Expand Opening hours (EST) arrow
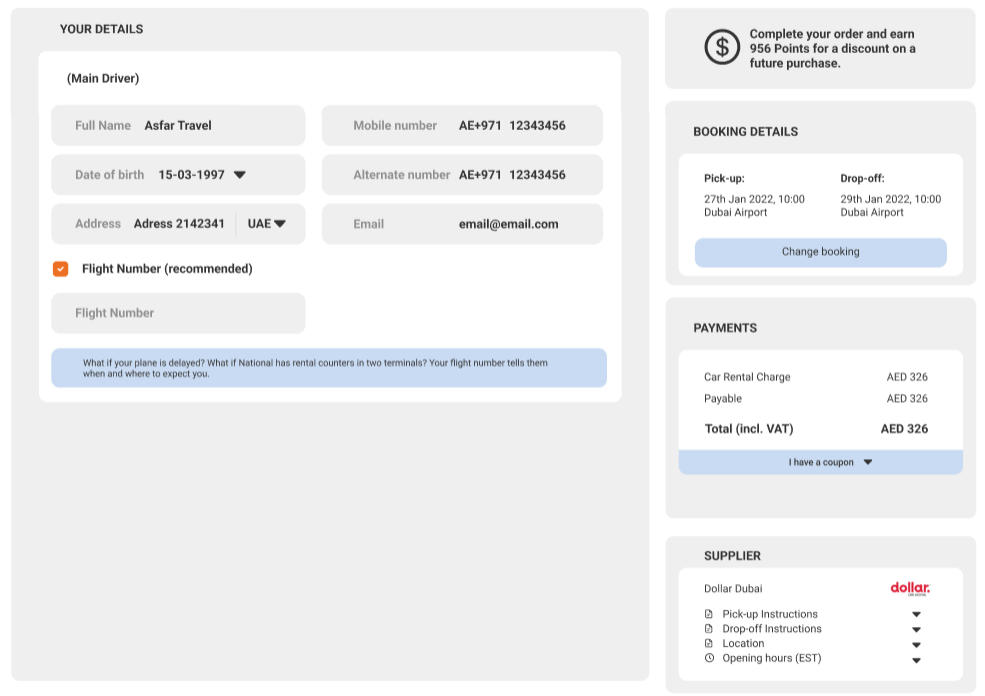 pyautogui.click(x=916, y=660)
